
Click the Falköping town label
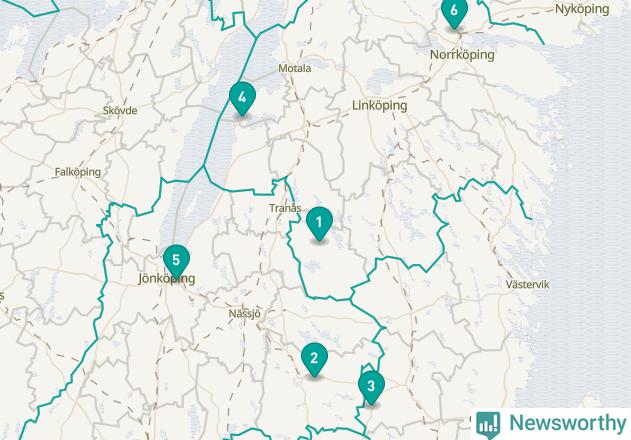click(x=78, y=172)
